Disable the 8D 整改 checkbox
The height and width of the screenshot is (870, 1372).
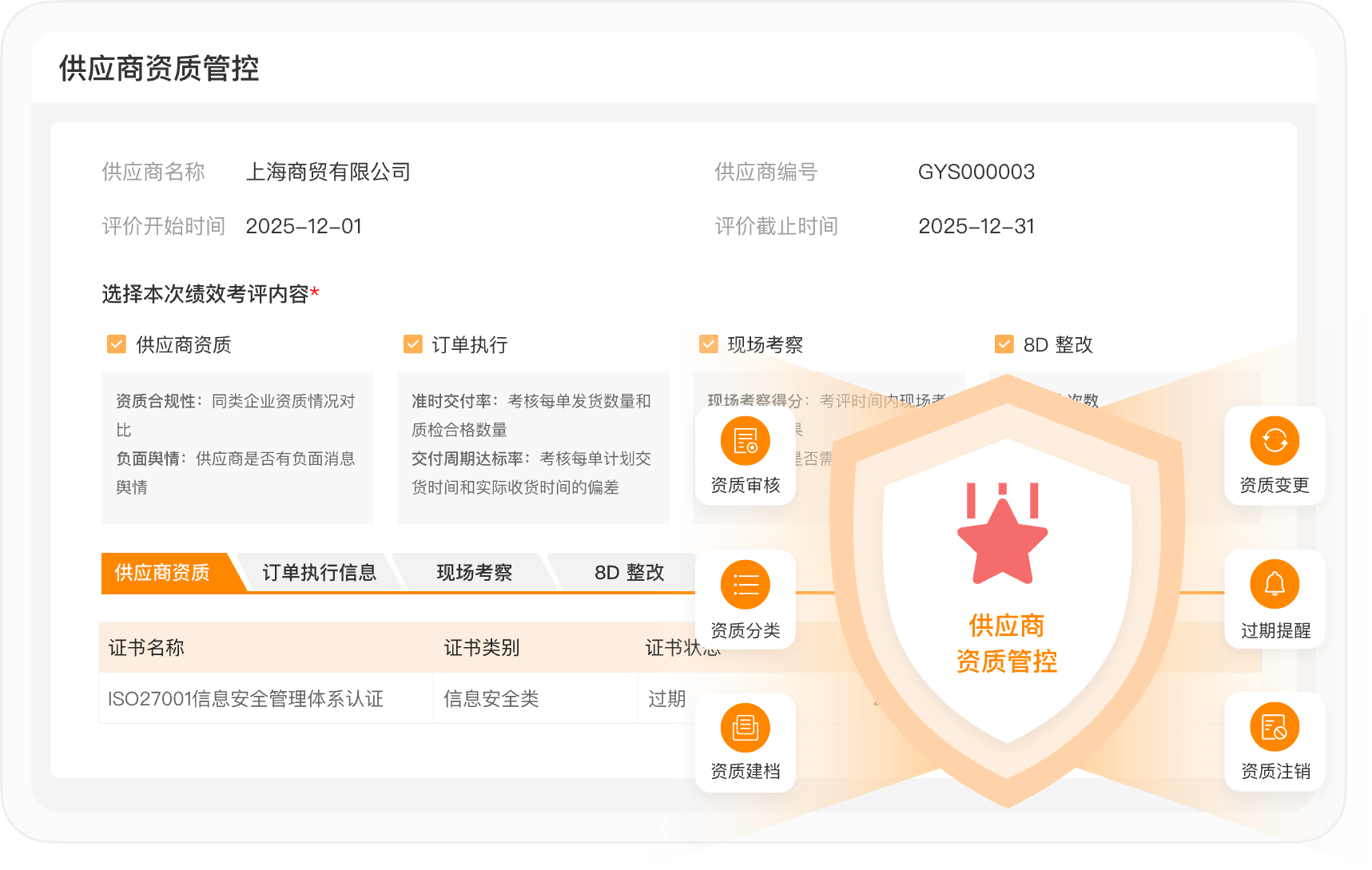point(1004,344)
